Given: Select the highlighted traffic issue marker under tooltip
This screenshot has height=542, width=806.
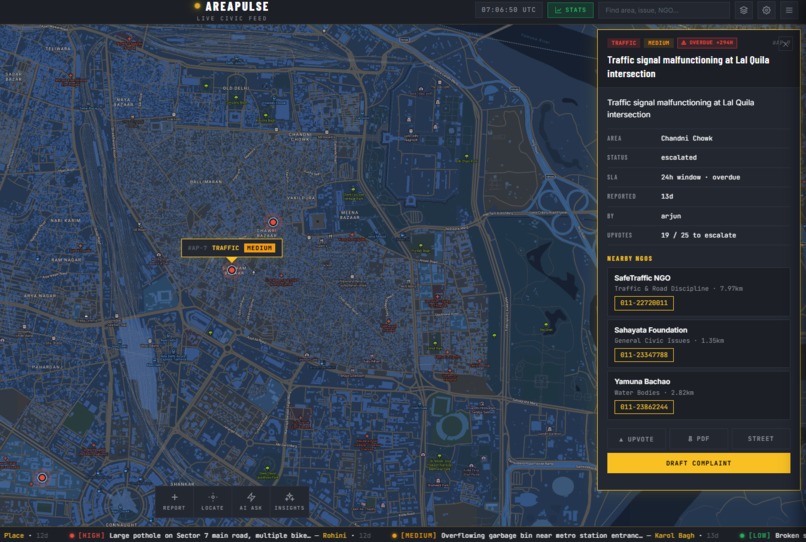Looking at the screenshot, I should click(232, 269).
